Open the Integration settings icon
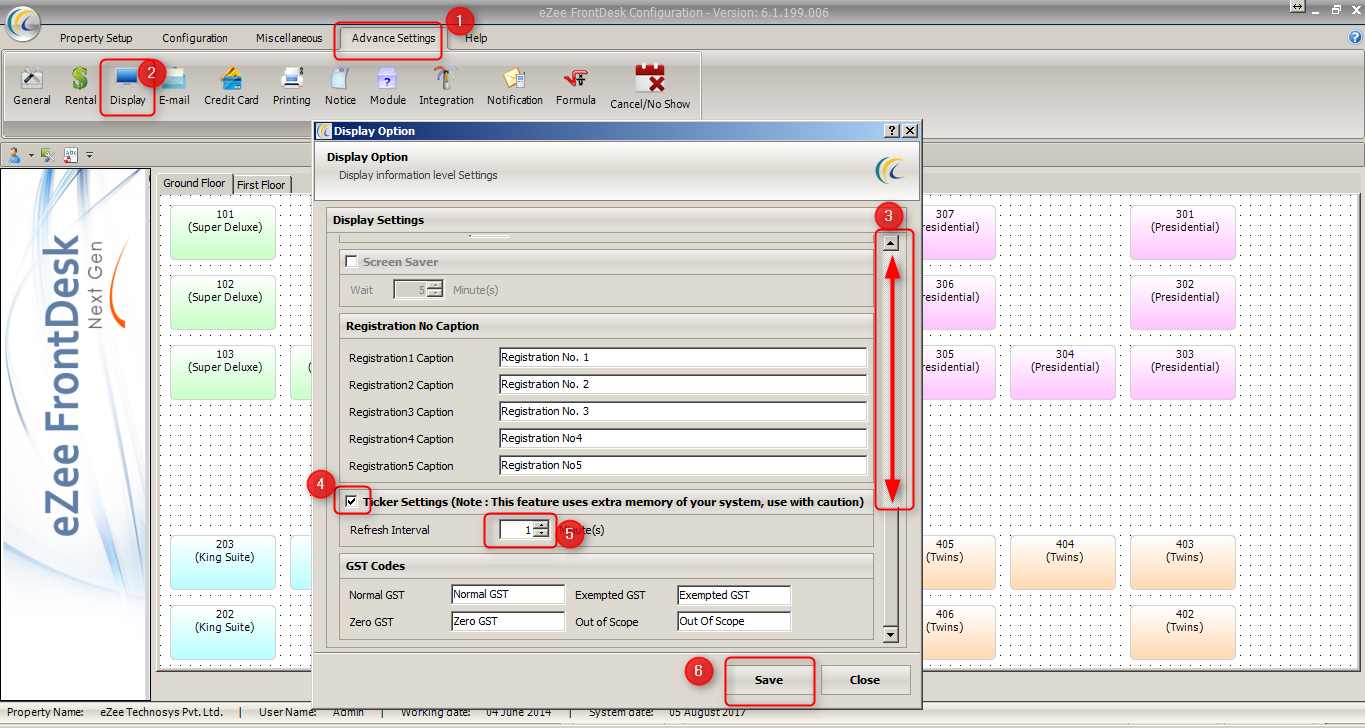The width and height of the screenshot is (1365, 728). 446,79
